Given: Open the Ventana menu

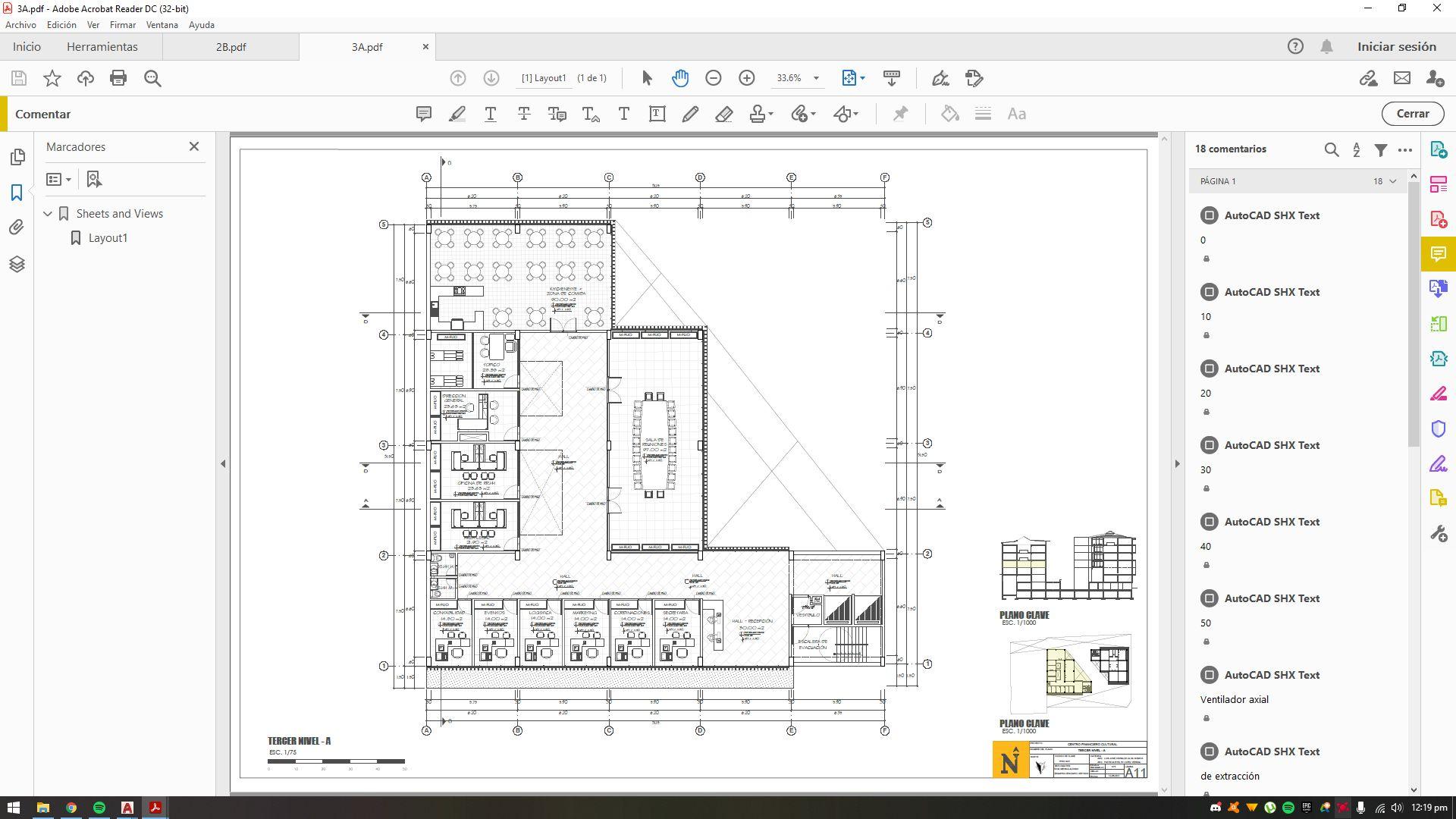Looking at the screenshot, I should [x=162, y=25].
